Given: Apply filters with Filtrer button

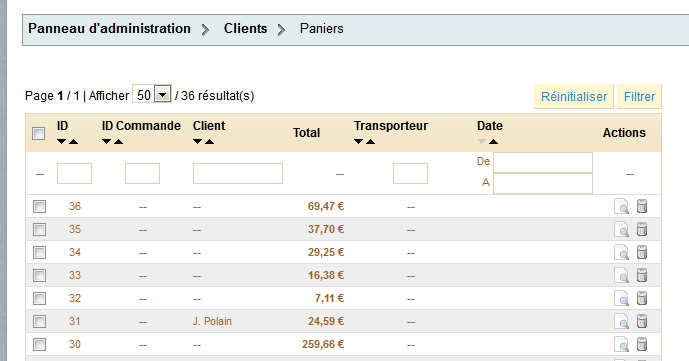Looking at the screenshot, I should click(639, 97).
